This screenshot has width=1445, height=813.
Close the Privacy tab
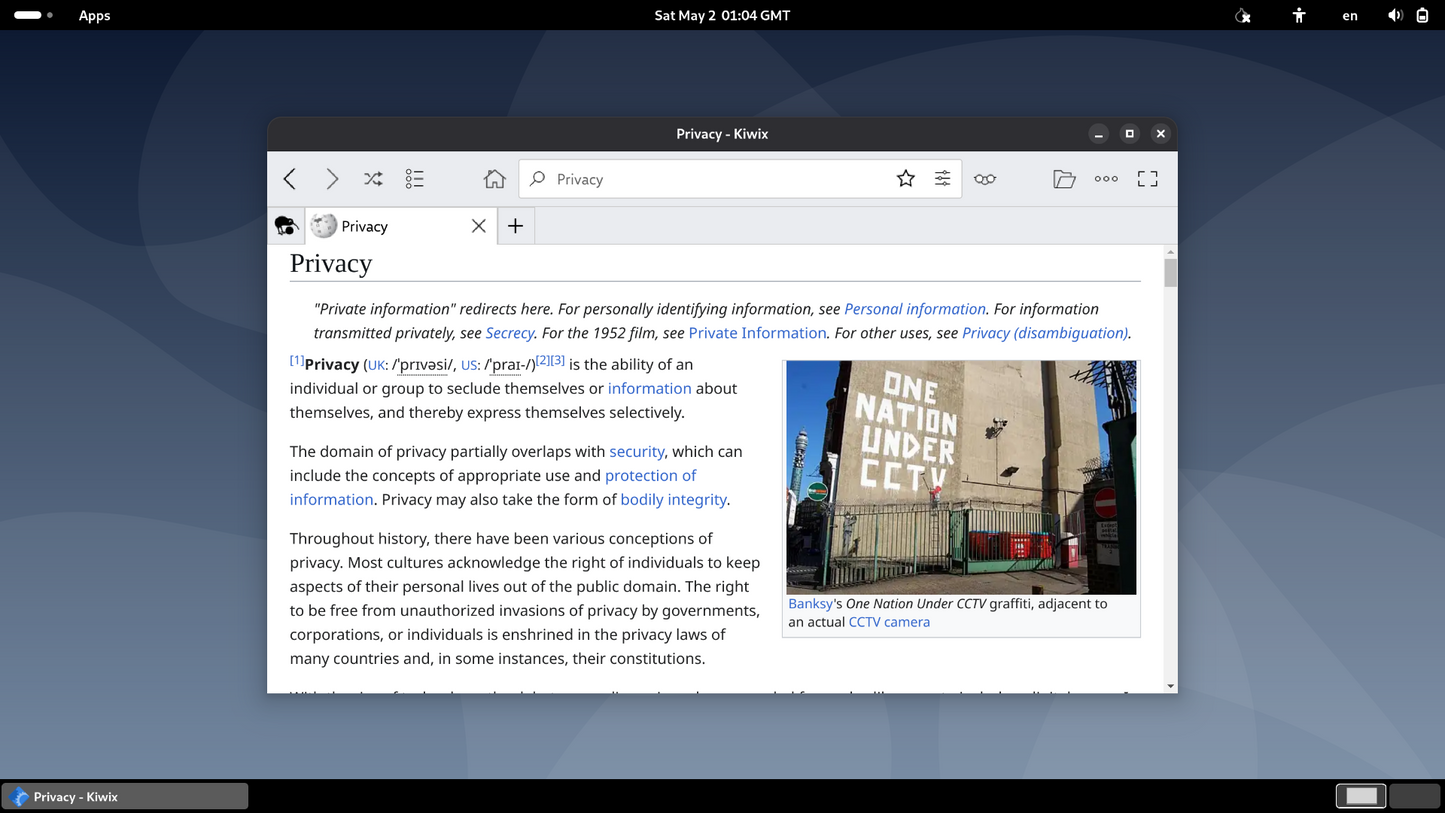[479, 226]
